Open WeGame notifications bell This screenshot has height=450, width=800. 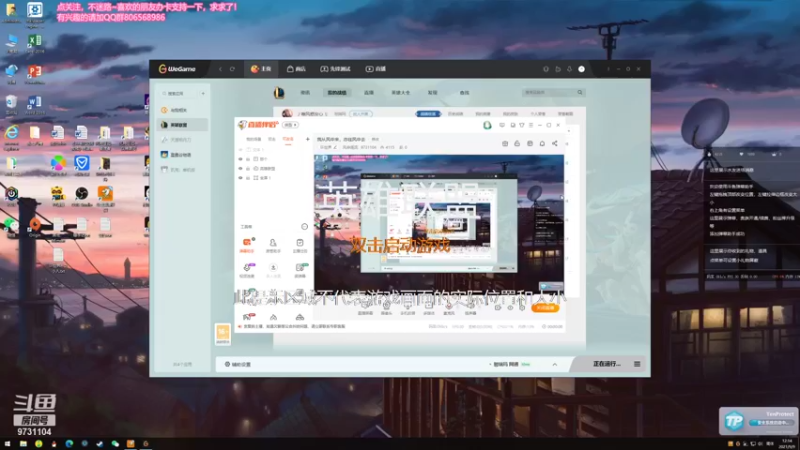(x=569, y=69)
